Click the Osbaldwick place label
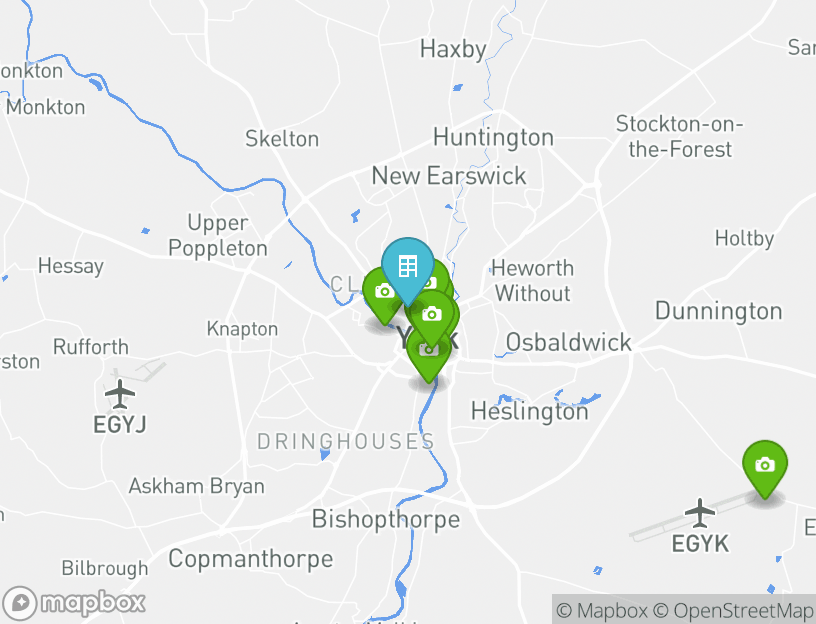The width and height of the screenshot is (816, 624). (569, 342)
